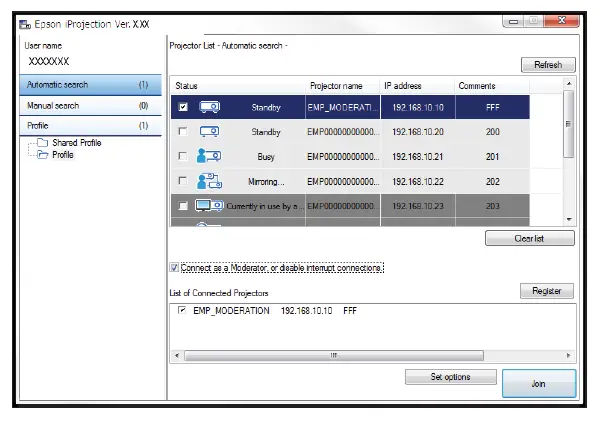Click the Mirroring... status text
The image size is (611, 422).
[266, 182]
